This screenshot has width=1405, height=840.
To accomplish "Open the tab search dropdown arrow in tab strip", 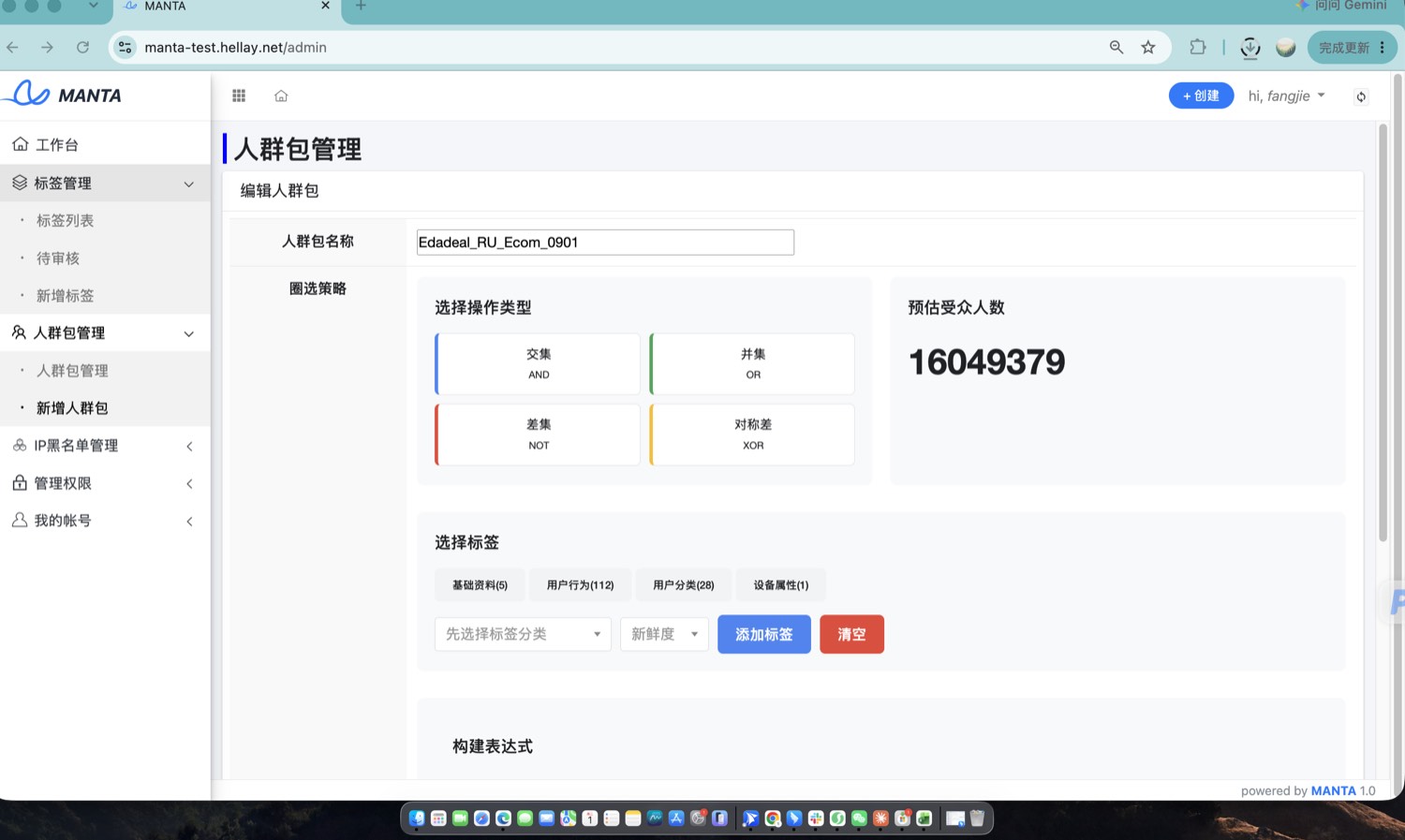I will pos(94,6).
